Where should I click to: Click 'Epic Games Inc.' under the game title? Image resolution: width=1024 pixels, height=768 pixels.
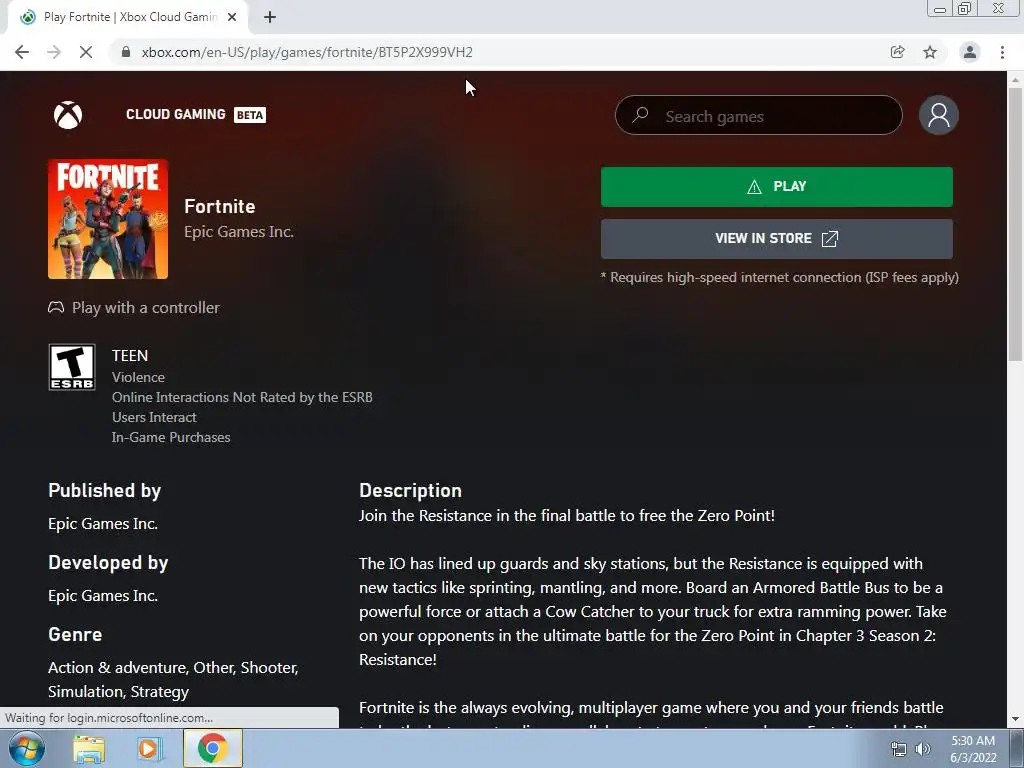point(239,232)
